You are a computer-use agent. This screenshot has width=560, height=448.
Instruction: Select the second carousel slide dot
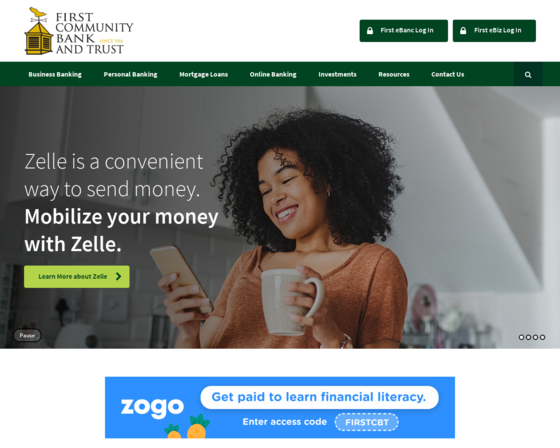[x=529, y=337]
